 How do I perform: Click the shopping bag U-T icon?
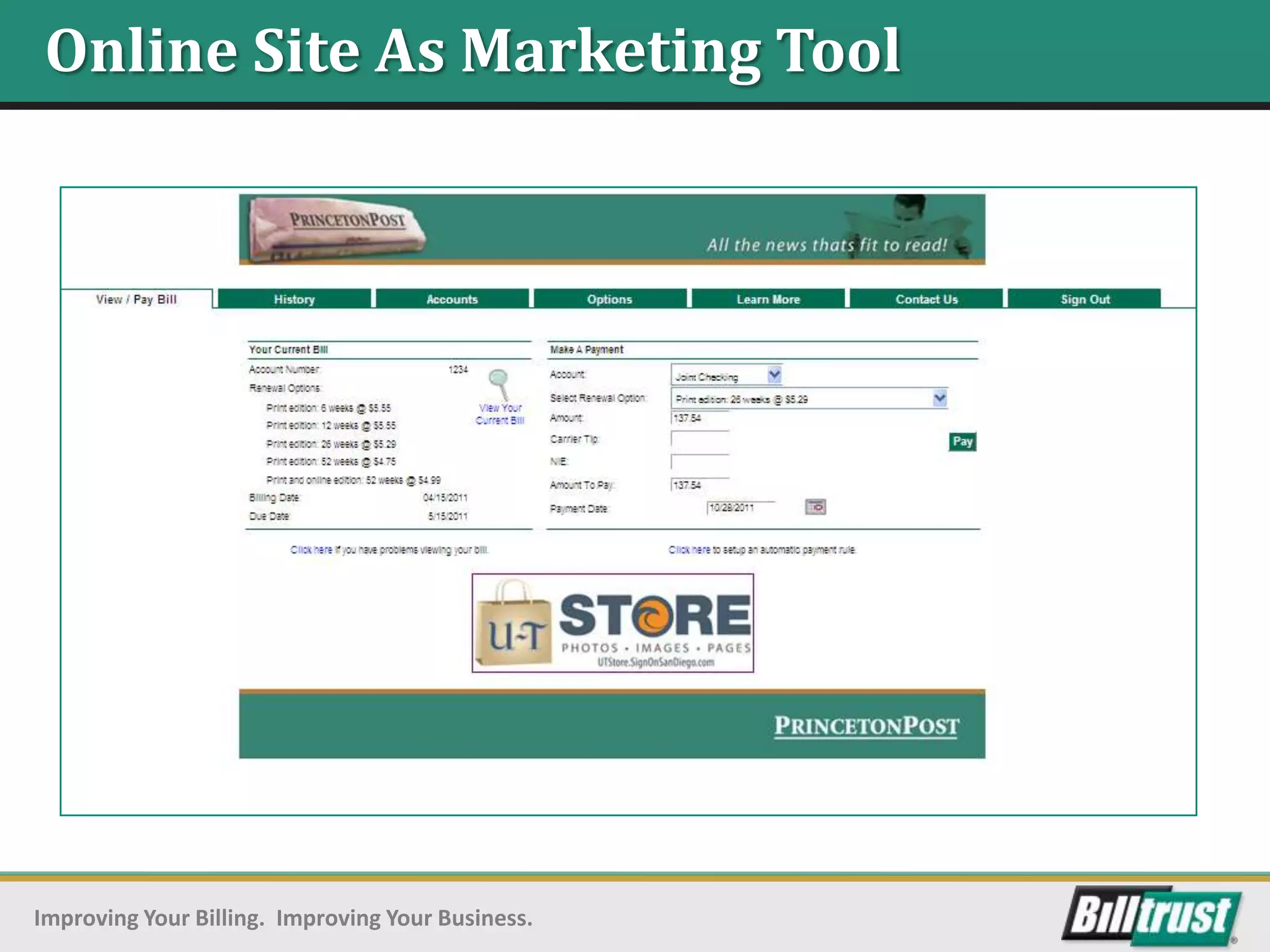coord(513,623)
